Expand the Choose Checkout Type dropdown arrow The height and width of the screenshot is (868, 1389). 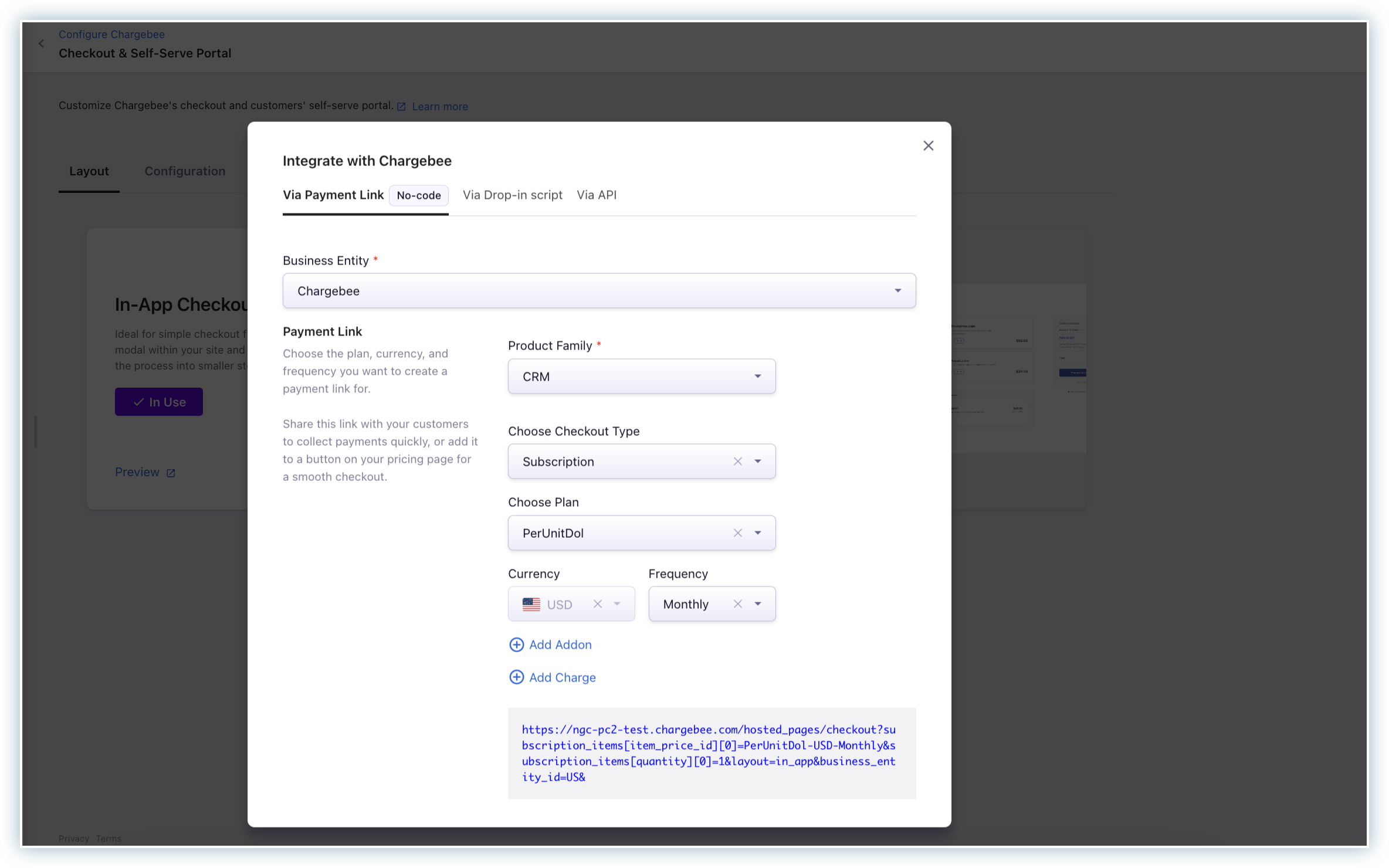pyautogui.click(x=757, y=462)
